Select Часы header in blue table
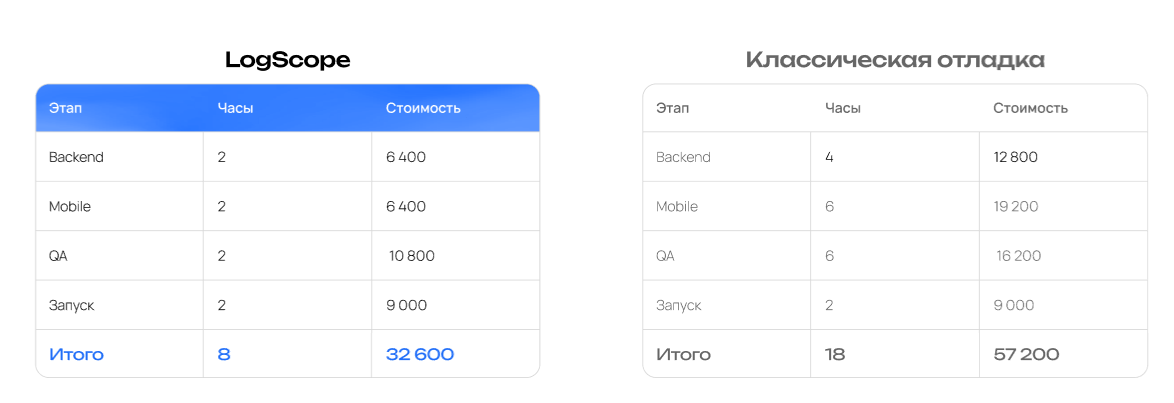This screenshot has width=1174, height=403. [x=235, y=107]
